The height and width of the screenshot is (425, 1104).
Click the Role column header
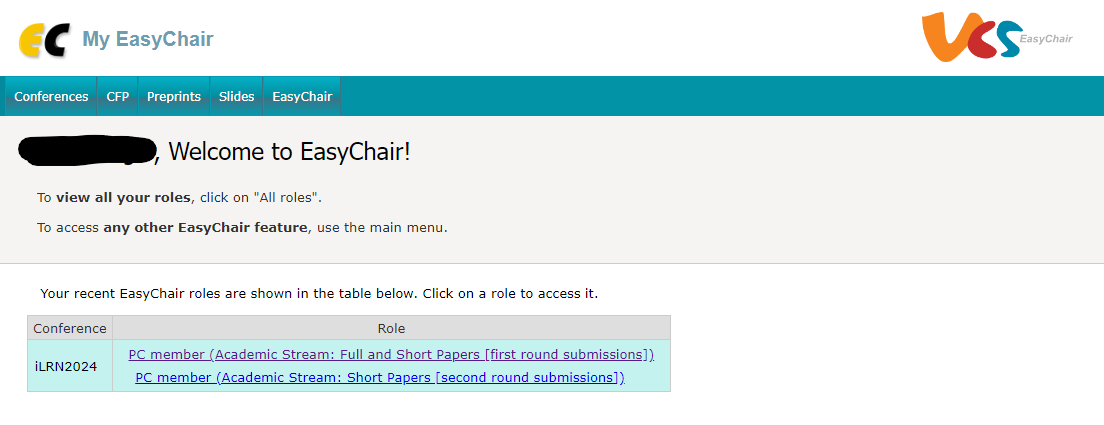click(x=391, y=328)
